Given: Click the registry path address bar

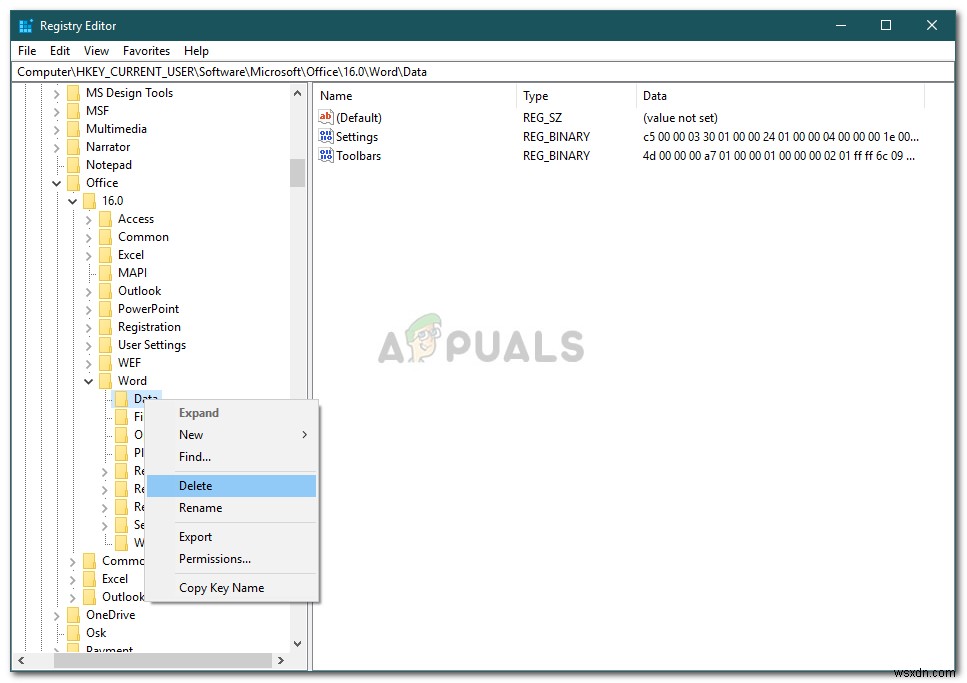Looking at the screenshot, I should click(x=482, y=72).
